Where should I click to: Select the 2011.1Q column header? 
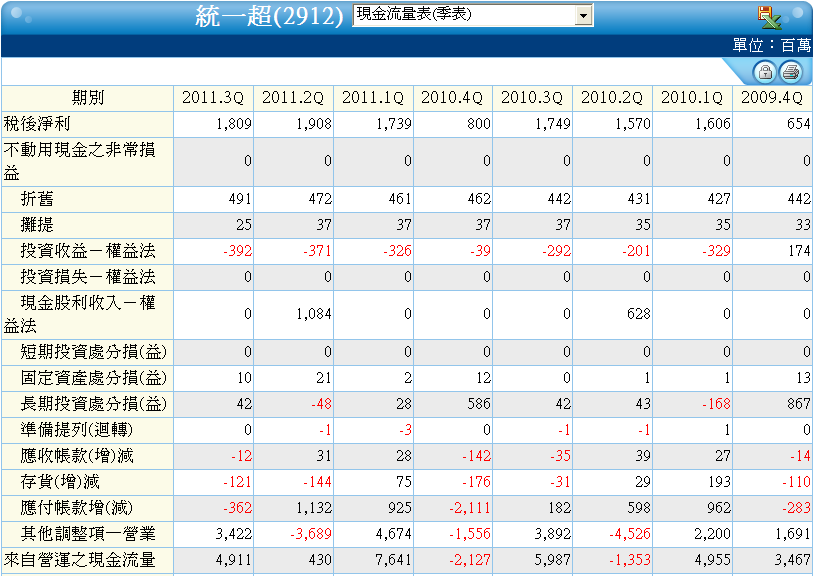(373, 98)
